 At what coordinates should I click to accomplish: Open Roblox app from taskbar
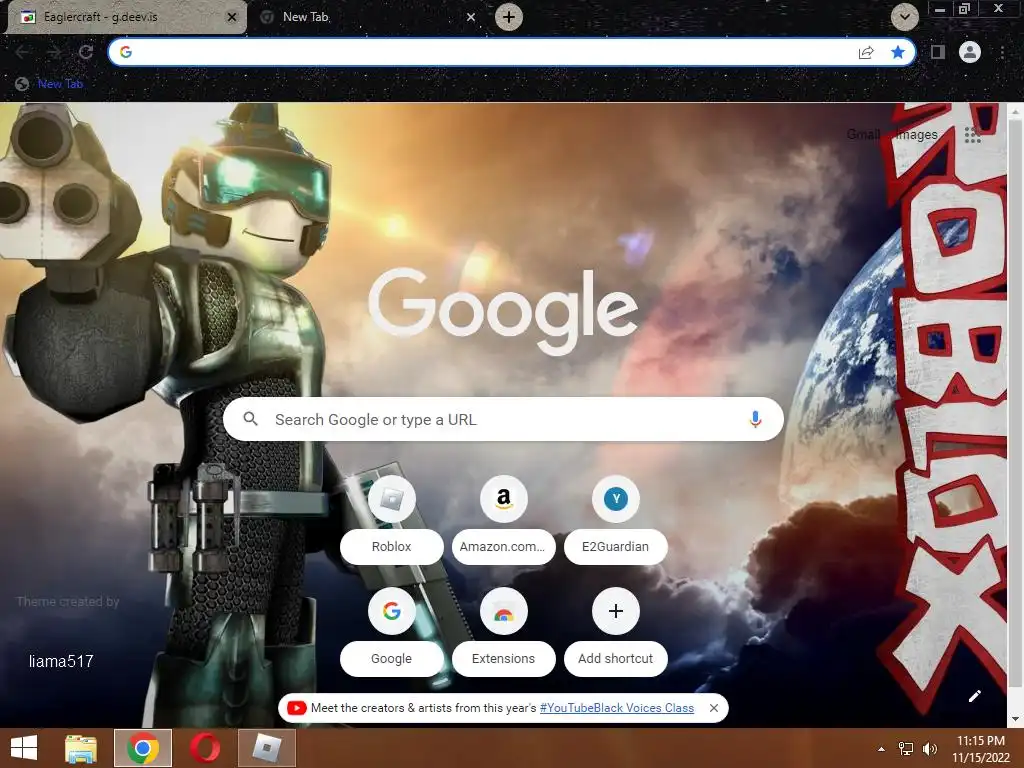(266, 748)
